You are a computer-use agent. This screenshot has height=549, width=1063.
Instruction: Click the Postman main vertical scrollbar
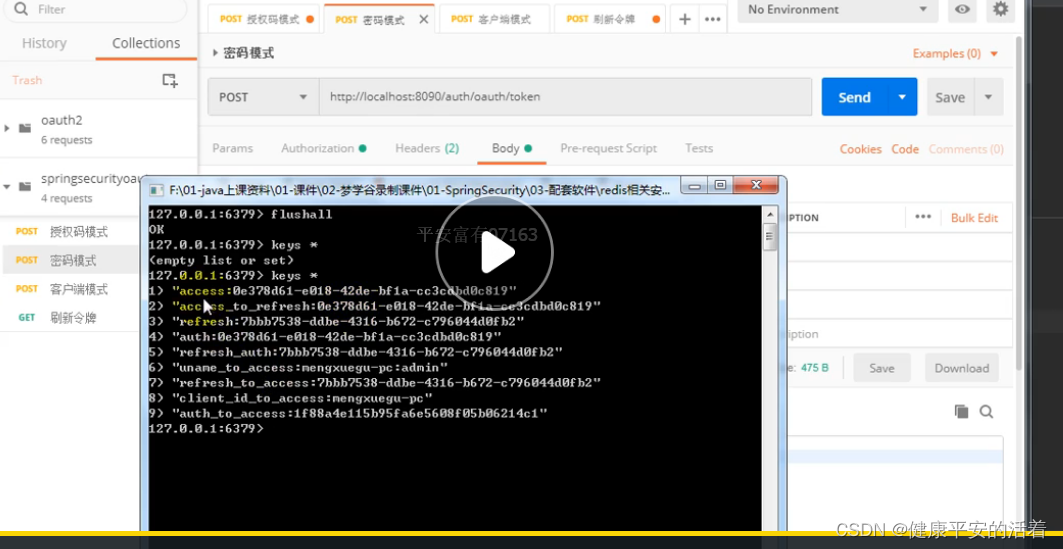1018,203
